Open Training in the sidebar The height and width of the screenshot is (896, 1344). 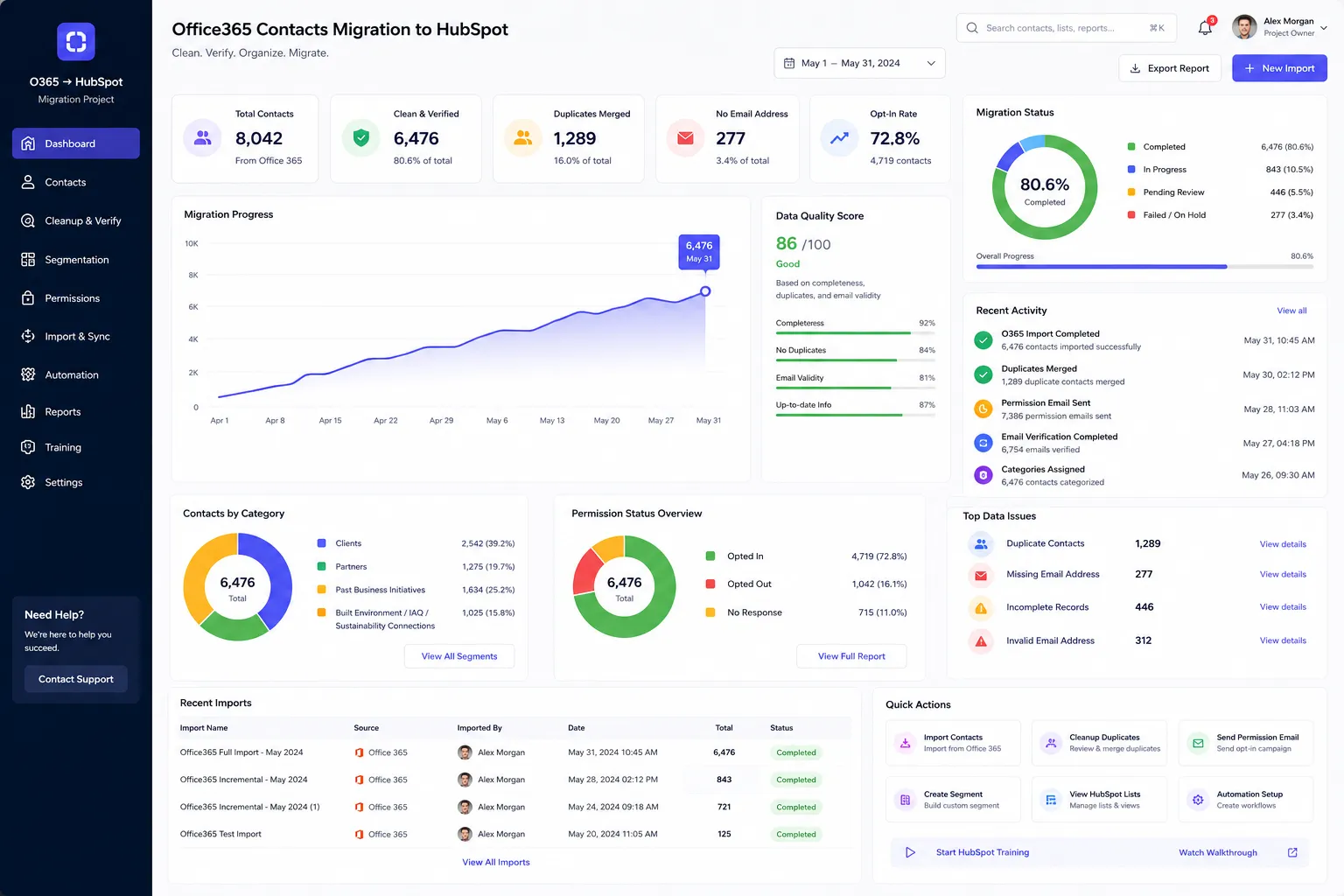(76, 447)
